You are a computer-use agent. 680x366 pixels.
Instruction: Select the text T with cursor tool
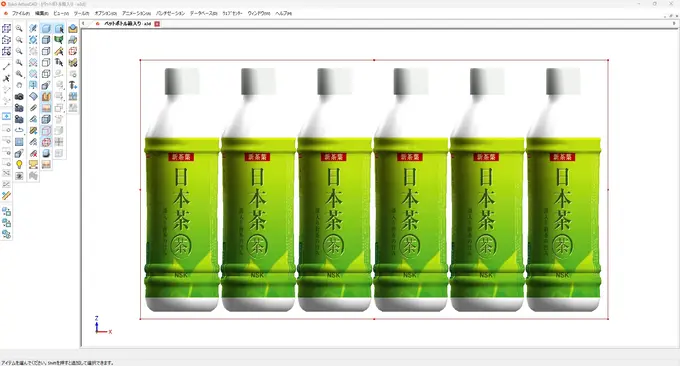(x=59, y=62)
